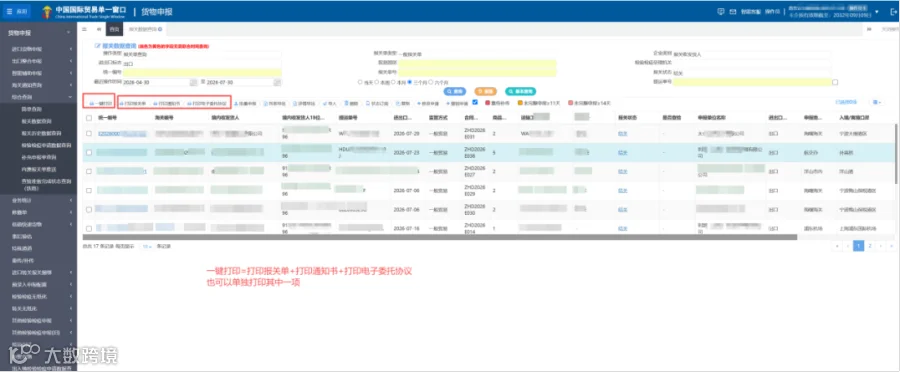Click the blue 查询 search button

coord(455,91)
